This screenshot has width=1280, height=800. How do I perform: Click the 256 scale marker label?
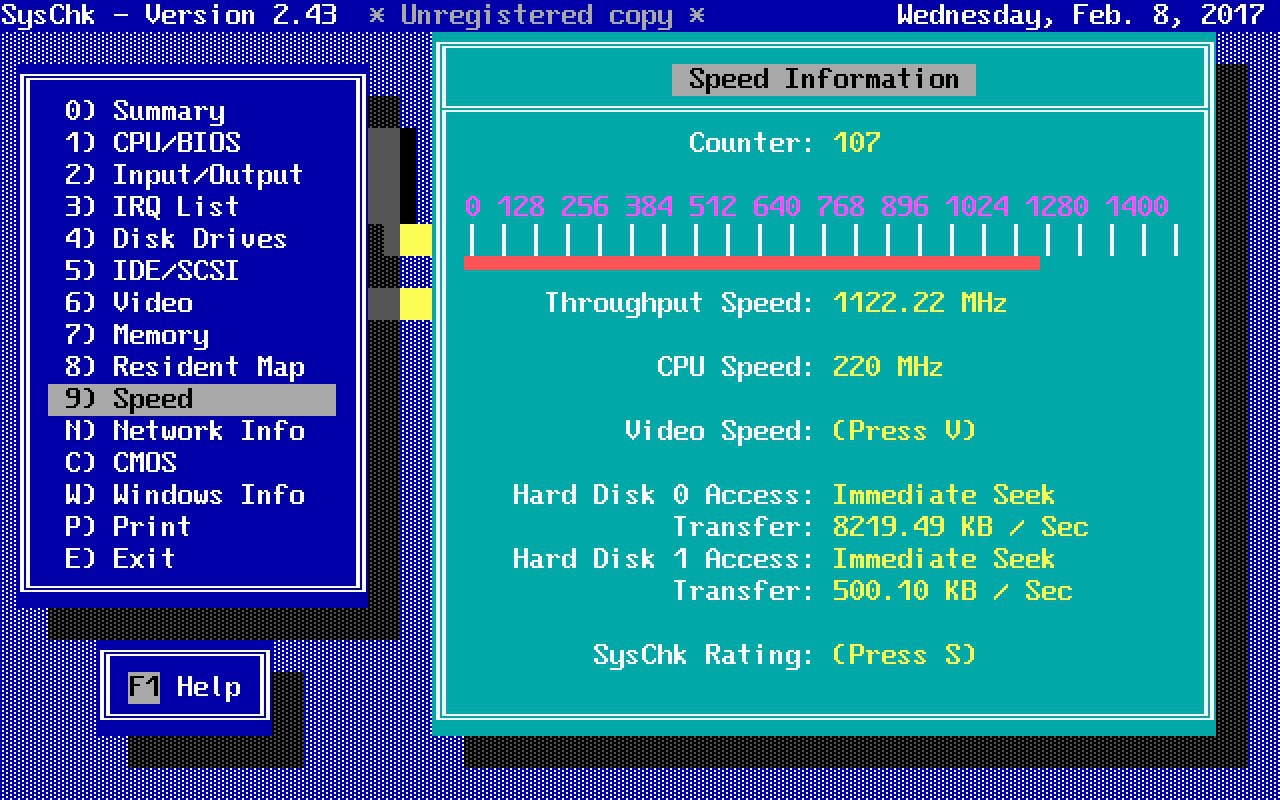tap(585, 207)
